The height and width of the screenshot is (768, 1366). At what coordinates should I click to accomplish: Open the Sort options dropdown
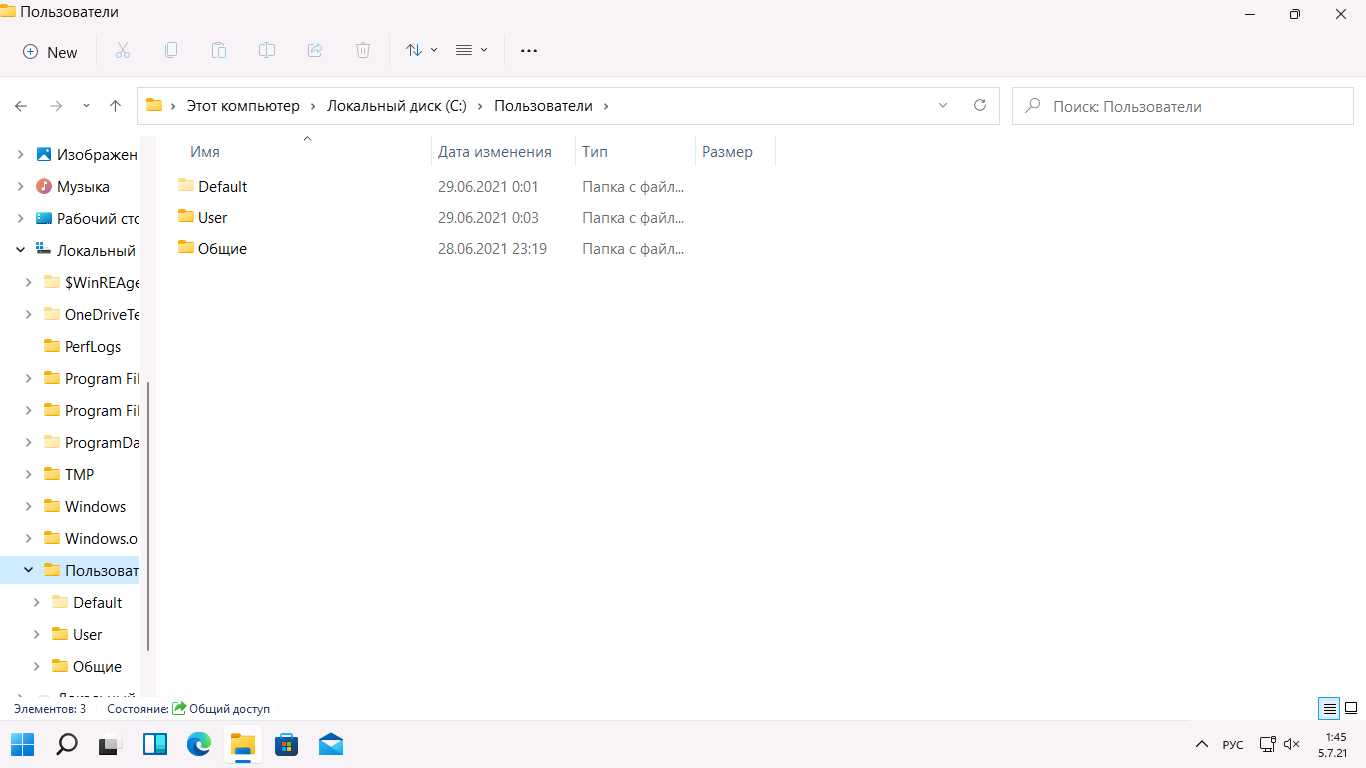click(x=422, y=50)
